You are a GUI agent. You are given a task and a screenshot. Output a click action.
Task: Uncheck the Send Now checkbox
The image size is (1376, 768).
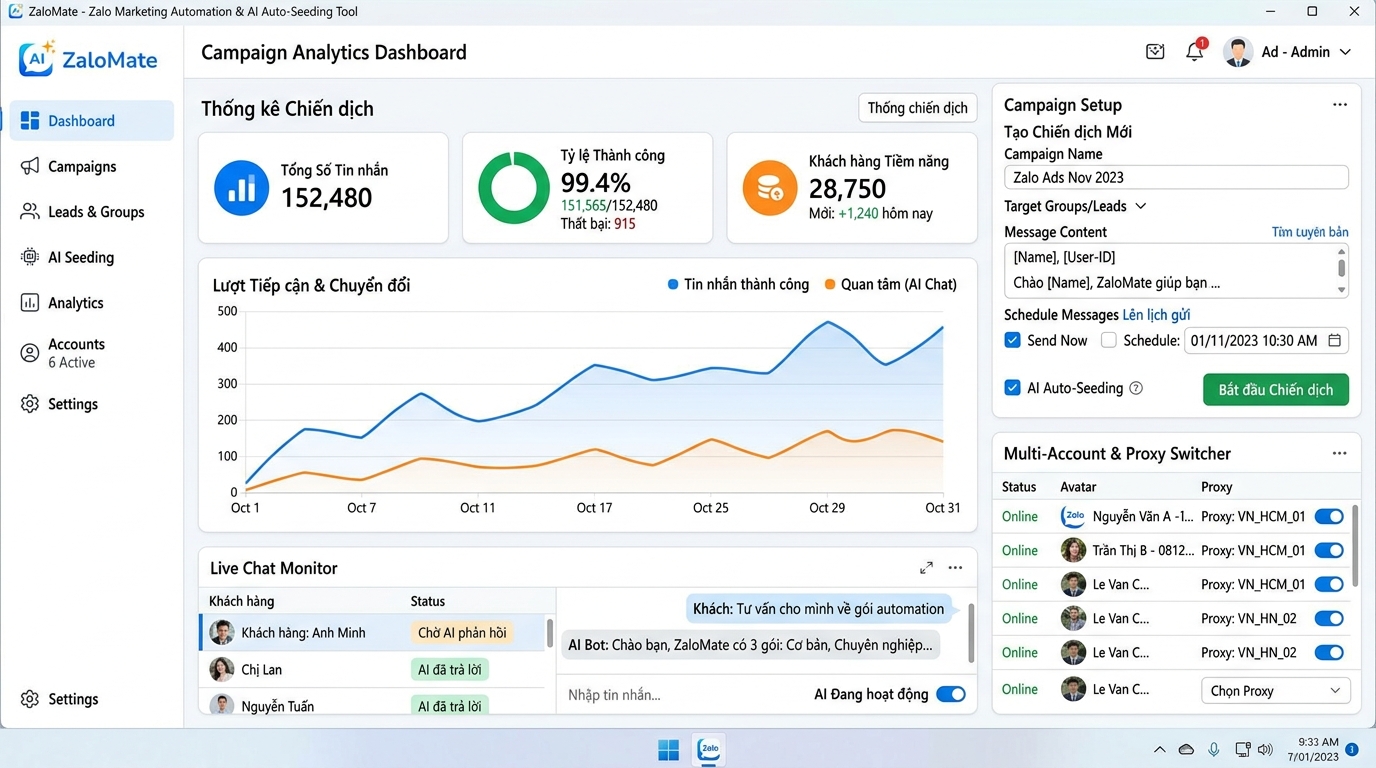tap(1012, 340)
